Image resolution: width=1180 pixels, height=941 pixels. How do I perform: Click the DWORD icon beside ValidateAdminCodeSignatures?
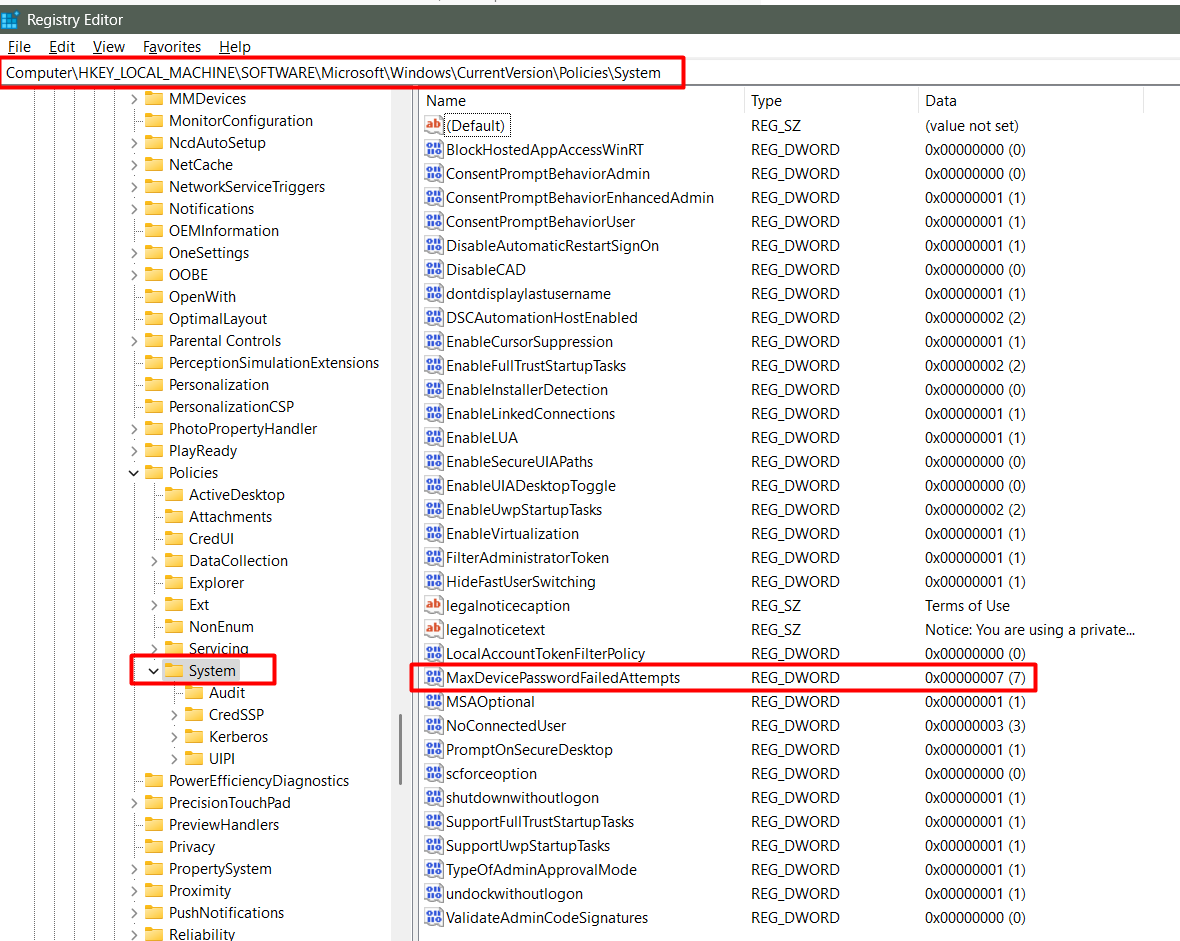(433, 918)
